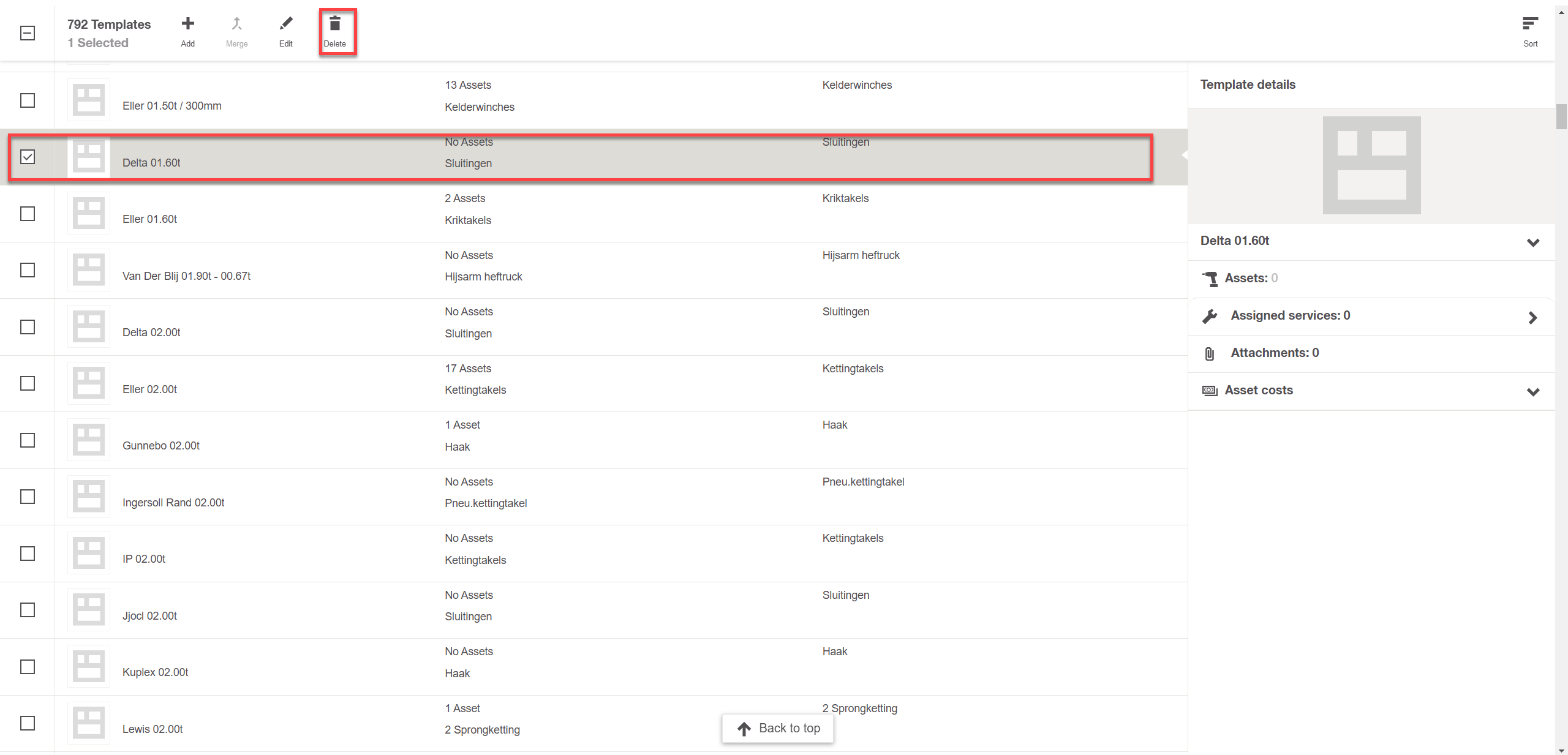Click the Asset costs money icon
1568x755 pixels.
coord(1210,391)
